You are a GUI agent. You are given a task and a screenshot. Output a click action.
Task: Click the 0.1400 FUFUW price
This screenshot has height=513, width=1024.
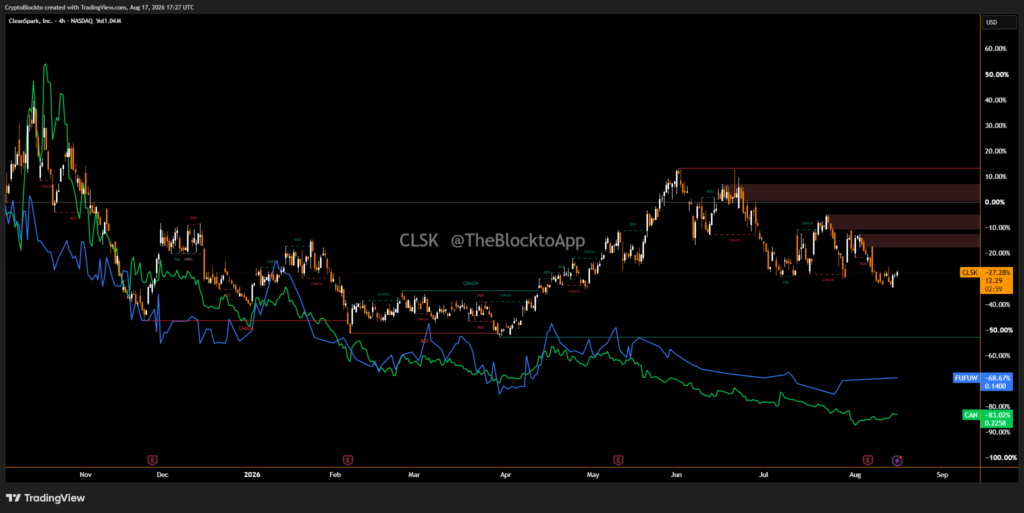click(995, 386)
